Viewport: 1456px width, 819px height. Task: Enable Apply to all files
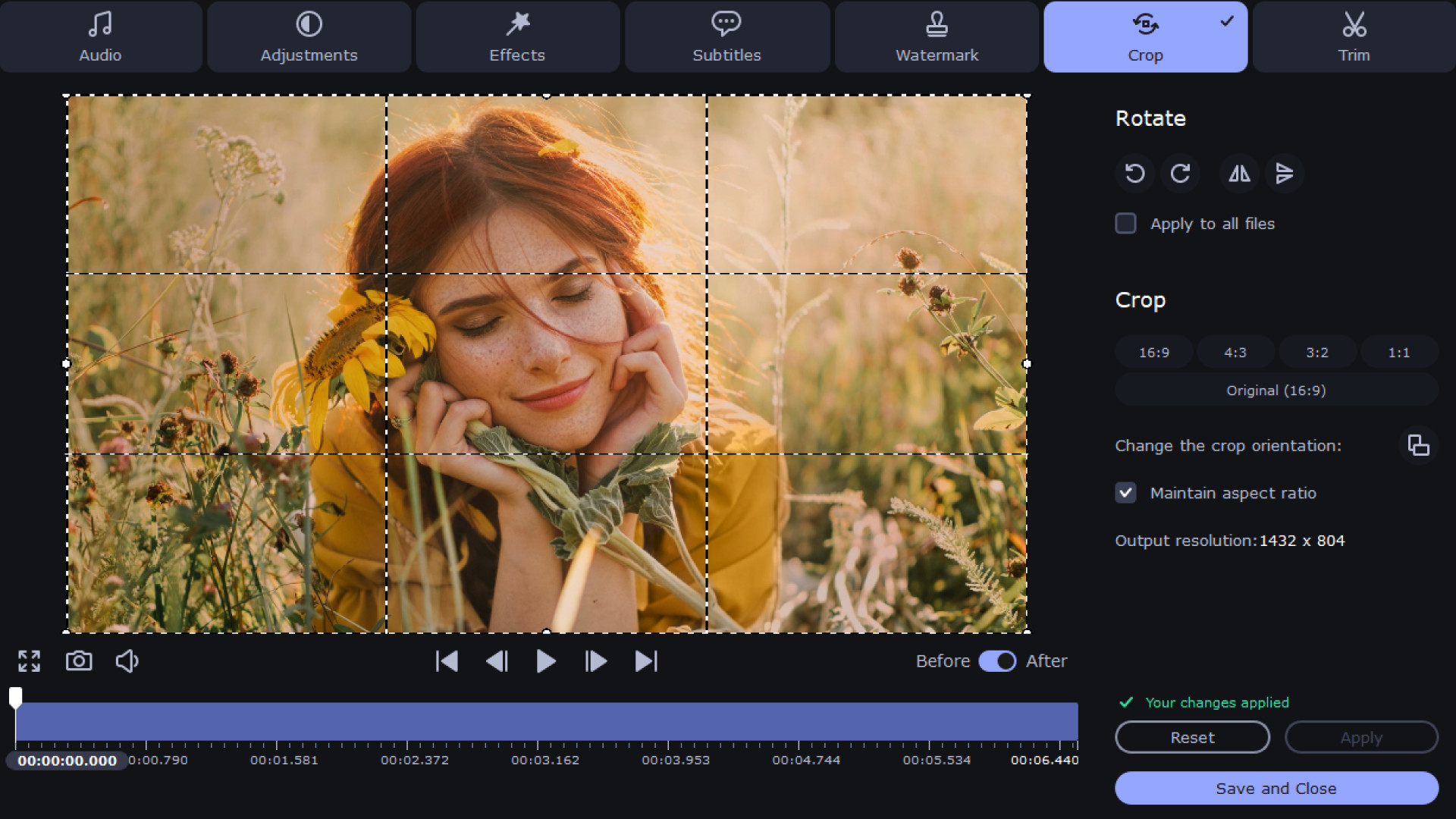tap(1126, 223)
